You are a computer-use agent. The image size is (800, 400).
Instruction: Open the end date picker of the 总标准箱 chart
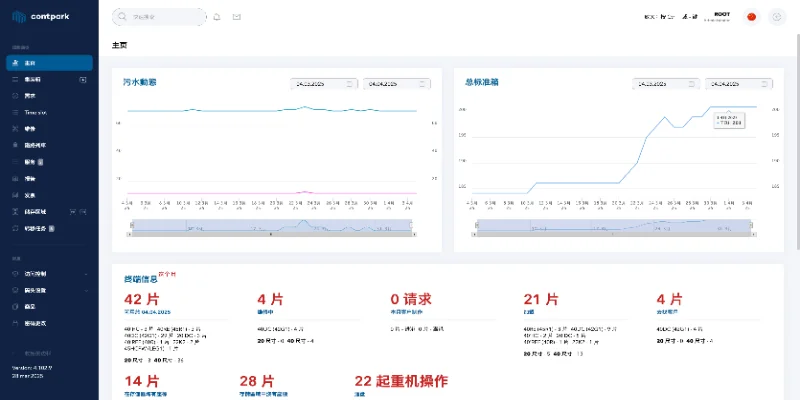[738, 85]
